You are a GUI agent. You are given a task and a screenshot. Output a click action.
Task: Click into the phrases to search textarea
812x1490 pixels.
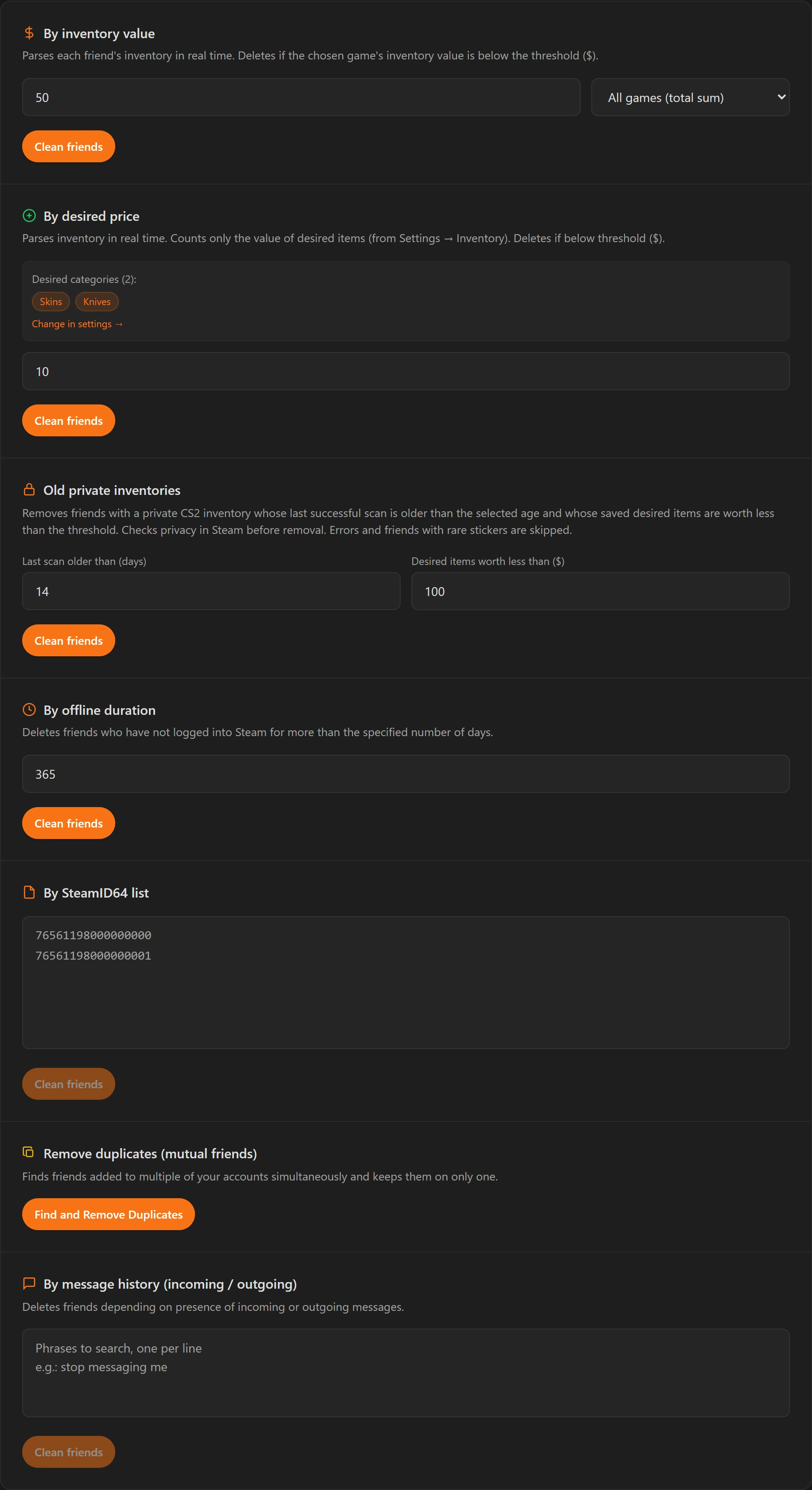(x=406, y=1372)
